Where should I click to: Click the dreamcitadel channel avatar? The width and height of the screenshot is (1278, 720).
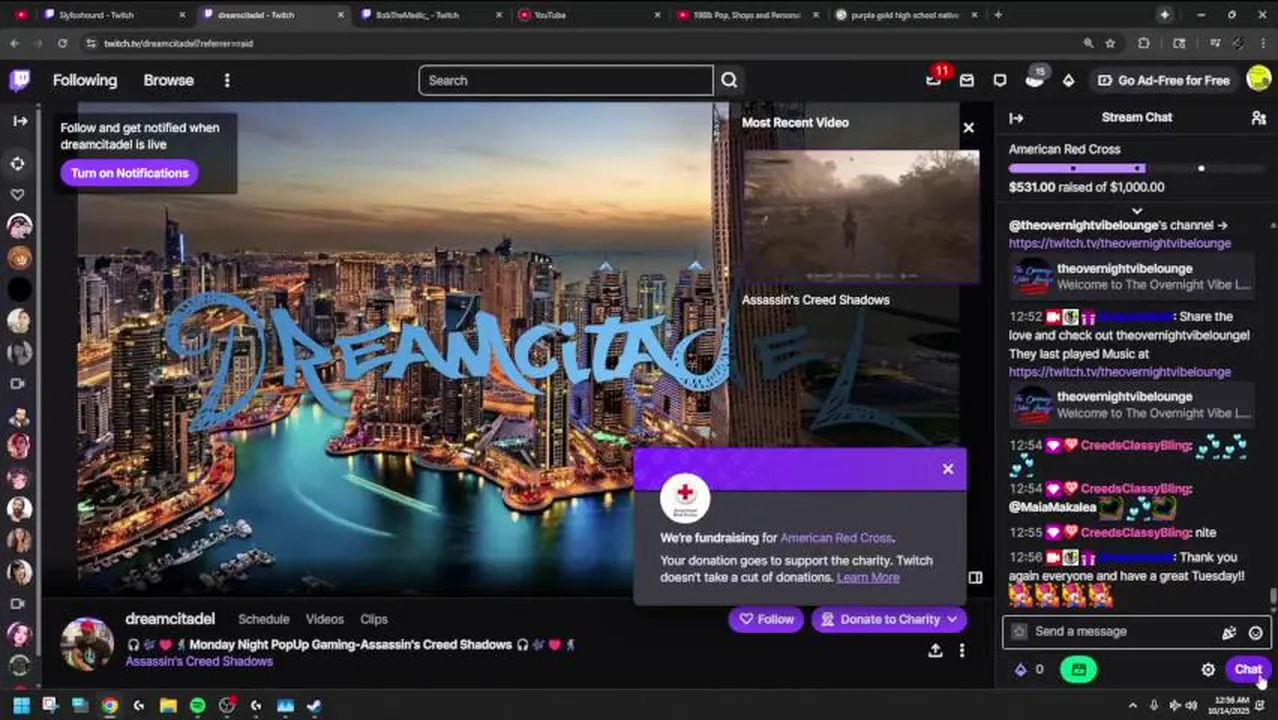pyautogui.click(x=87, y=643)
